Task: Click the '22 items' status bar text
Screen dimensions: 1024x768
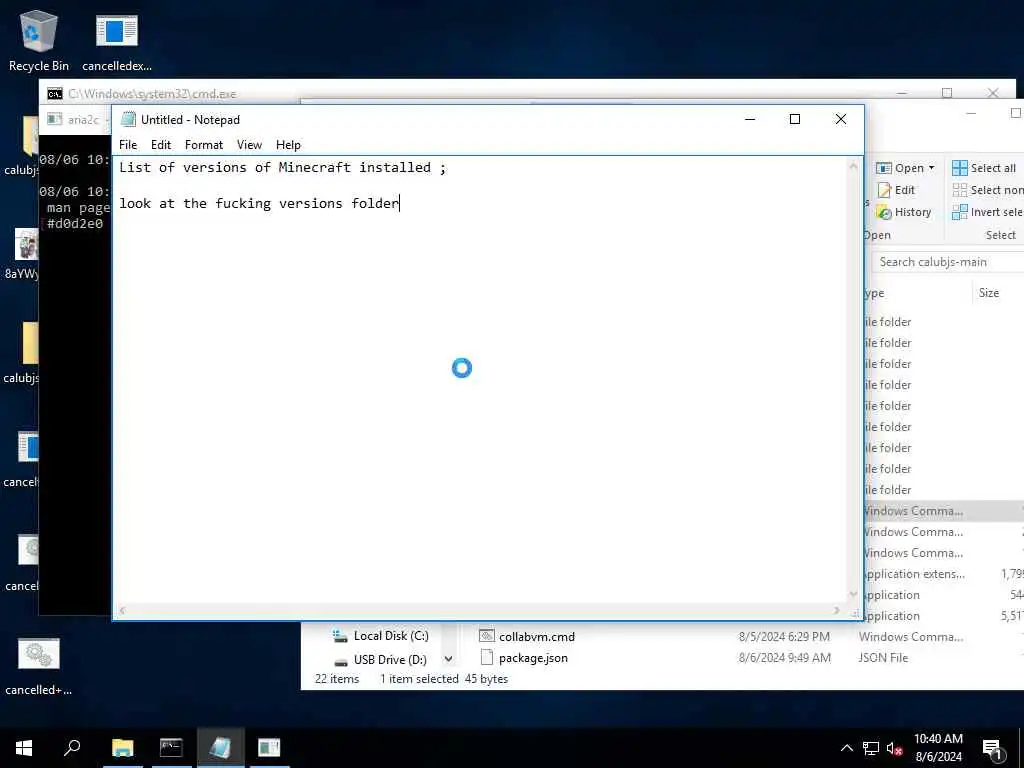Action: tap(337, 679)
